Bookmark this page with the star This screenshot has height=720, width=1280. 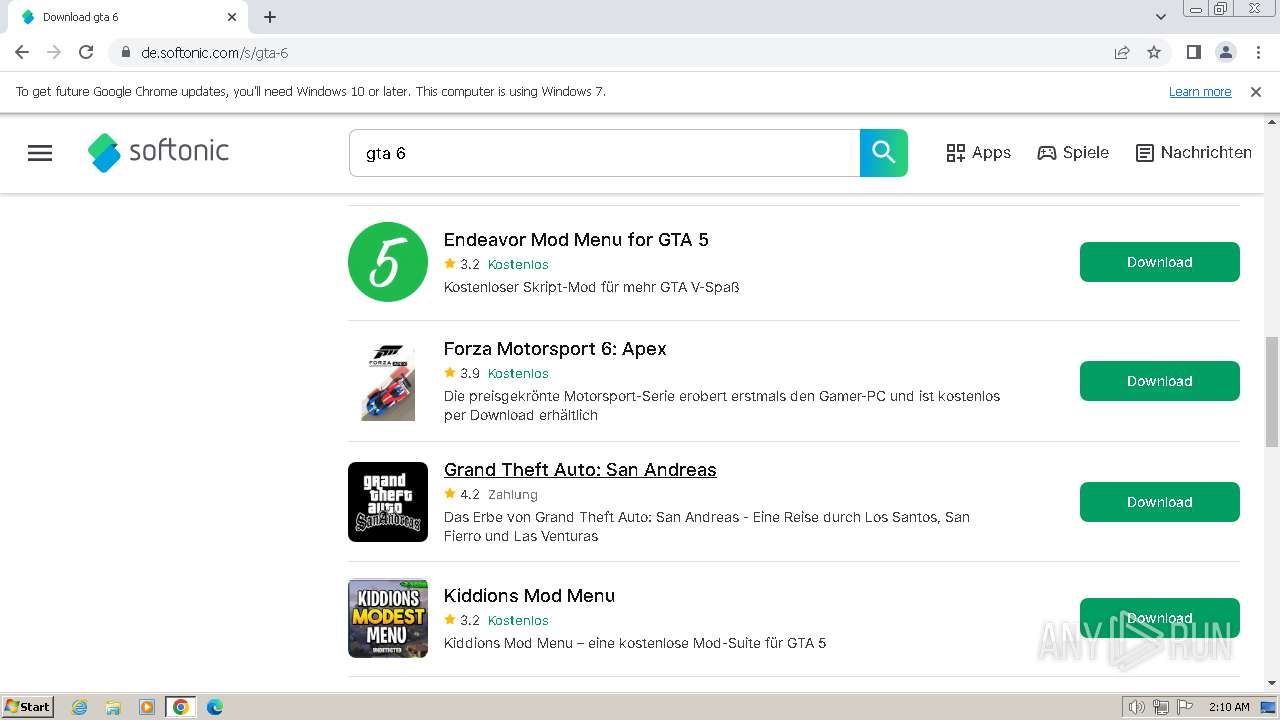click(1154, 52)
